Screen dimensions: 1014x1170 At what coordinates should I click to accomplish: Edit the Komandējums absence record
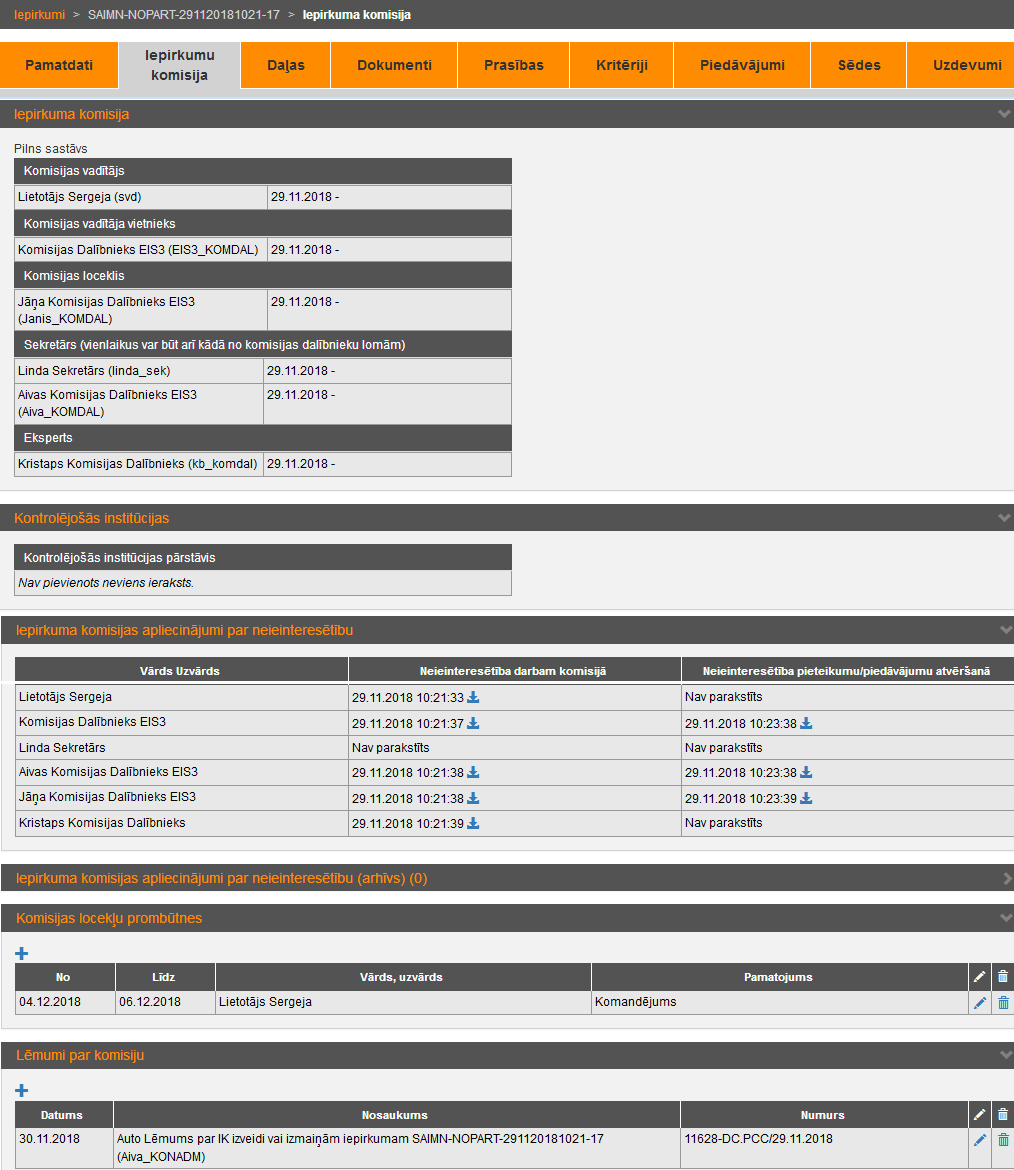pos(979,1003)
